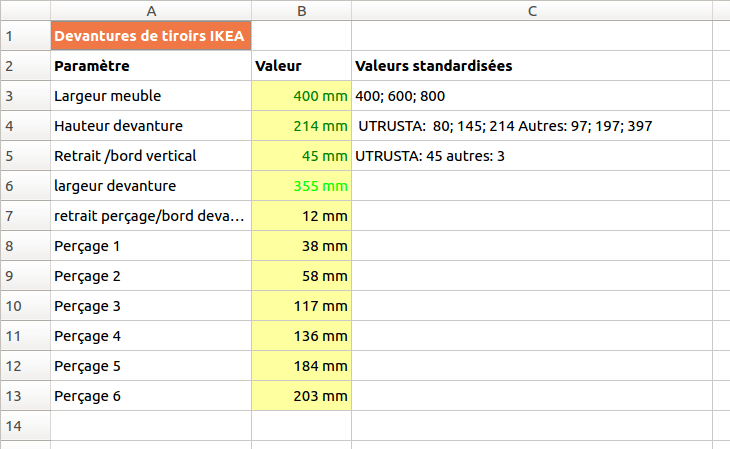Select the 'Hauteur devanture' cell

click(151, 126)
